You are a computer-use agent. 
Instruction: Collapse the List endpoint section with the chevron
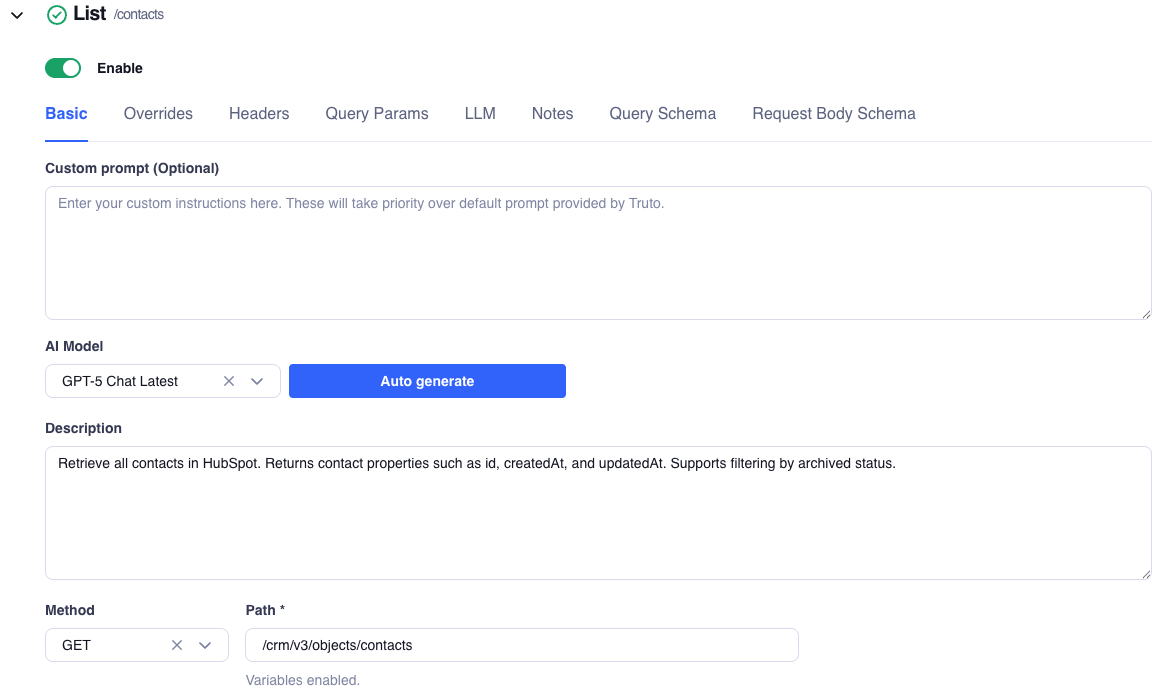[15, 15]
